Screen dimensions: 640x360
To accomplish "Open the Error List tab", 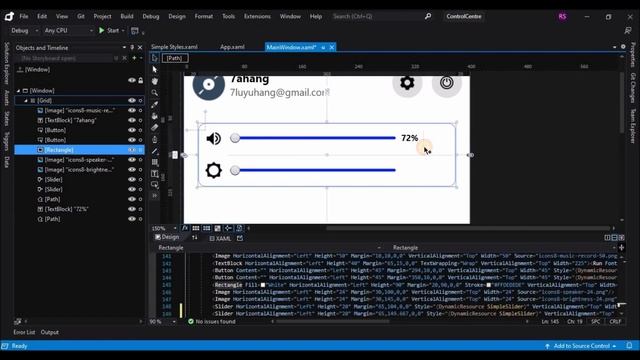I will [x=24, y=332].
